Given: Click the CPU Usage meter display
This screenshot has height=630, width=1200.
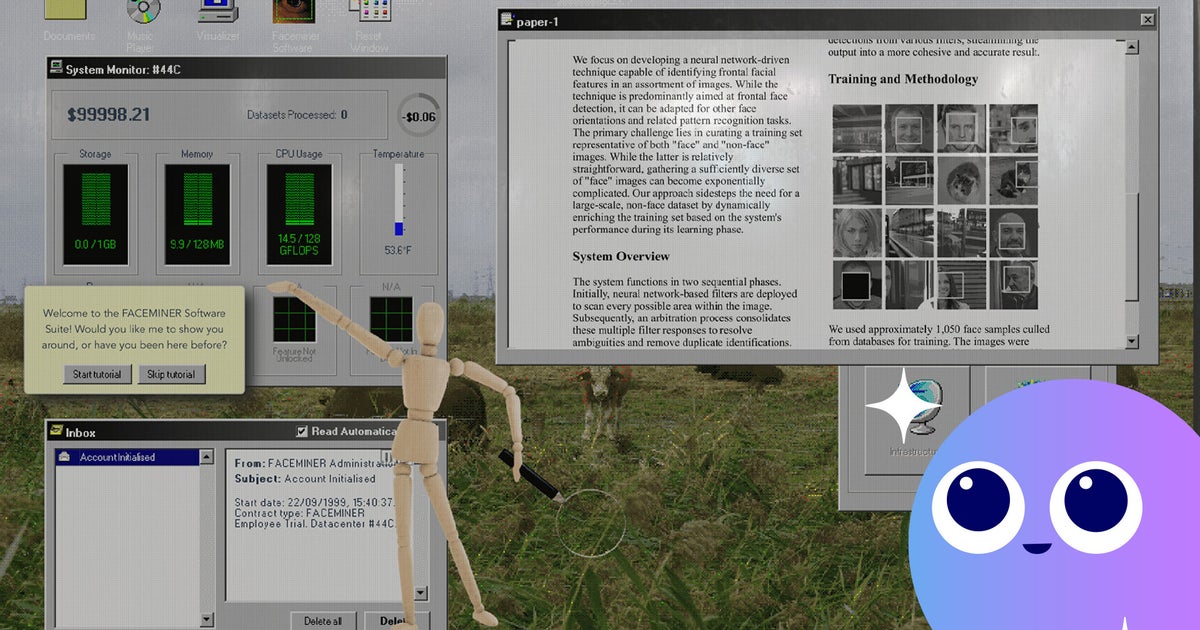Looking at the screenshot, I should click(x=297, y=215).
